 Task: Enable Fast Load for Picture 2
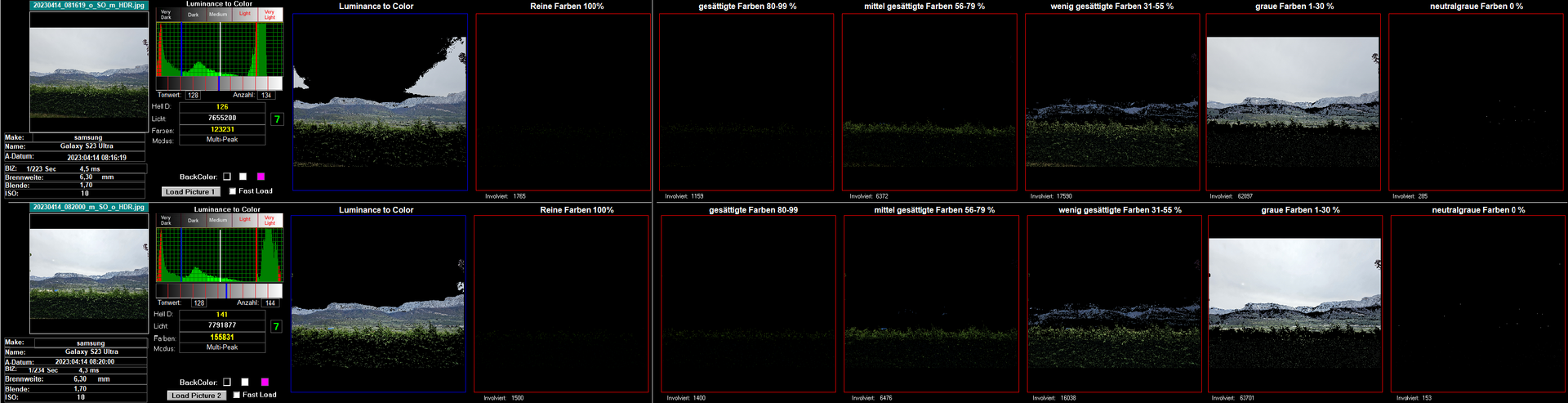click(237, 395)
